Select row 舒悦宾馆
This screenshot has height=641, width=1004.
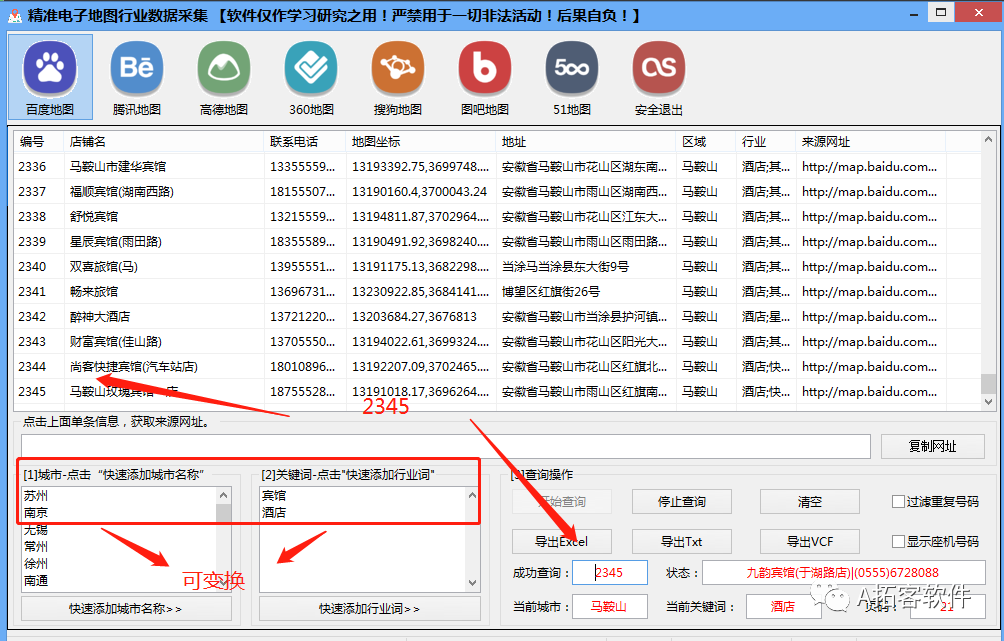[497, 216]
